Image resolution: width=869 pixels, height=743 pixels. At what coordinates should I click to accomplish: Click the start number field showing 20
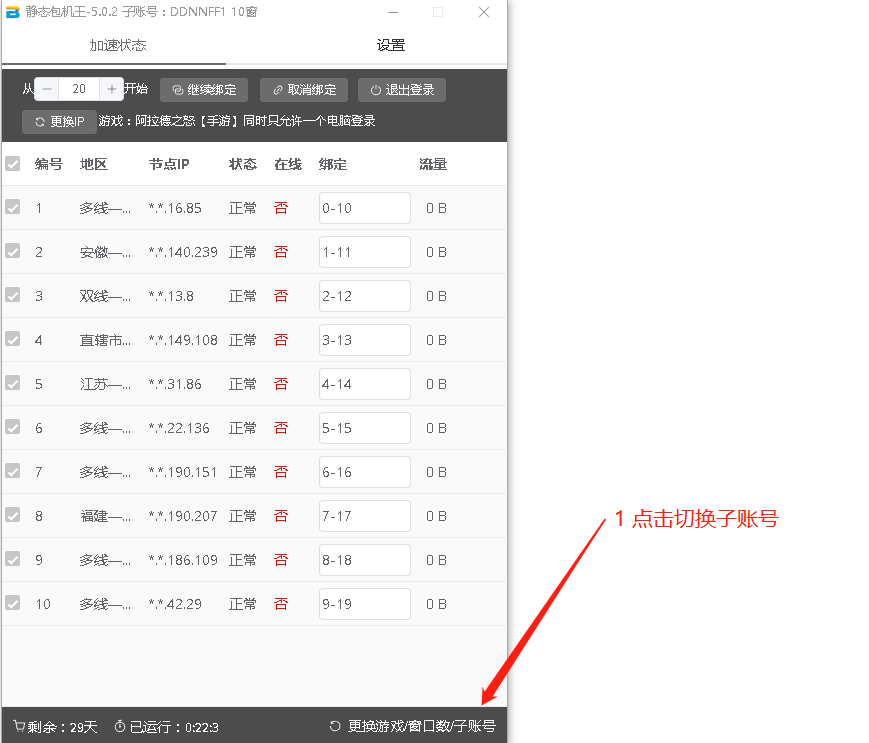(x=79, y=89)
